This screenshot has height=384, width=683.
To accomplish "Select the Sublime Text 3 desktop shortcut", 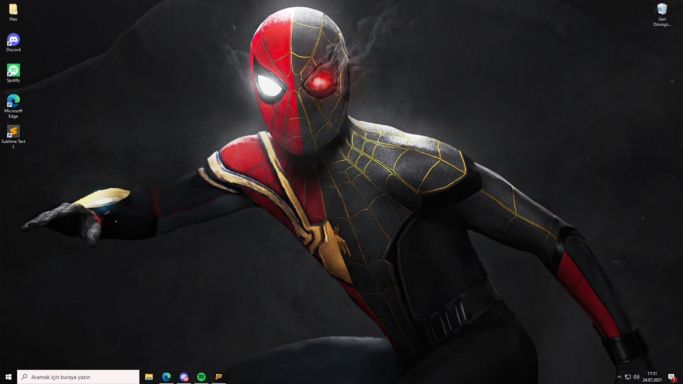I will click(13, 137).
